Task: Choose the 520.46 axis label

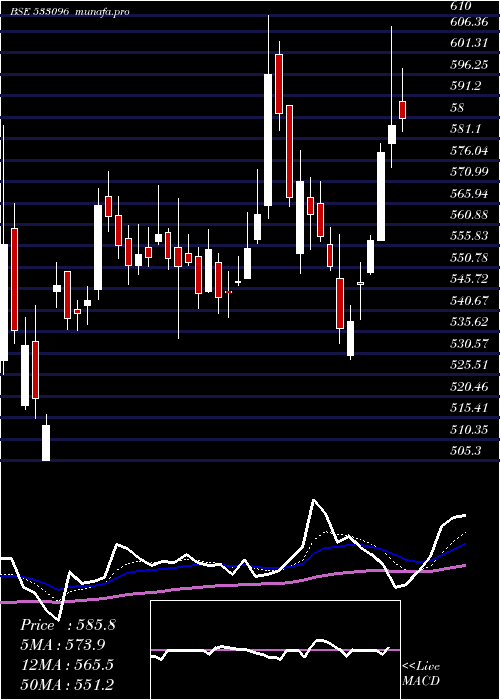Action: (469, 386)
